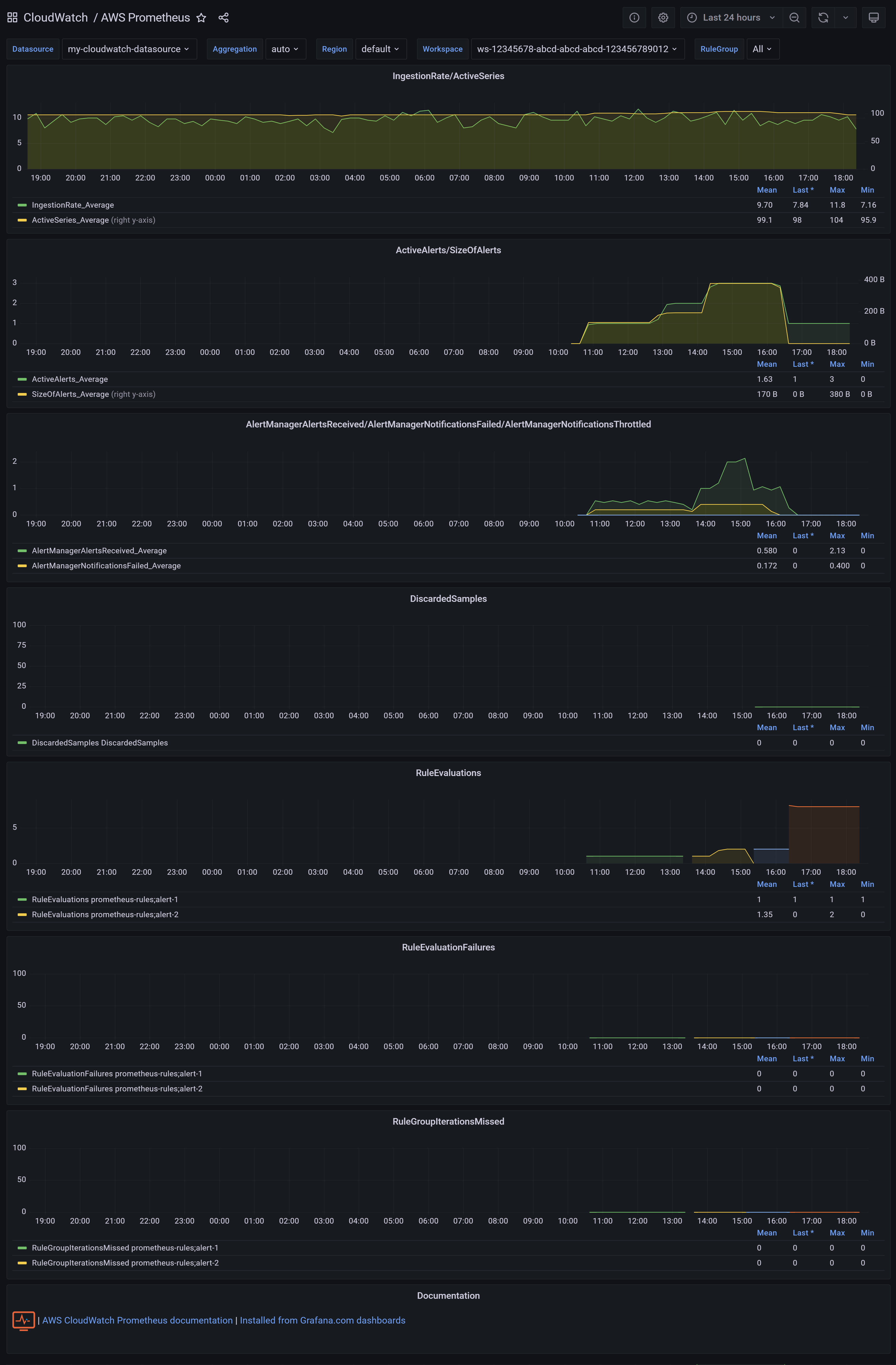Toggle RuleGroupIterationsMissed prometheus-rules;alert-1 series
Screen dimensions: 896x1365
[125, 1248]
